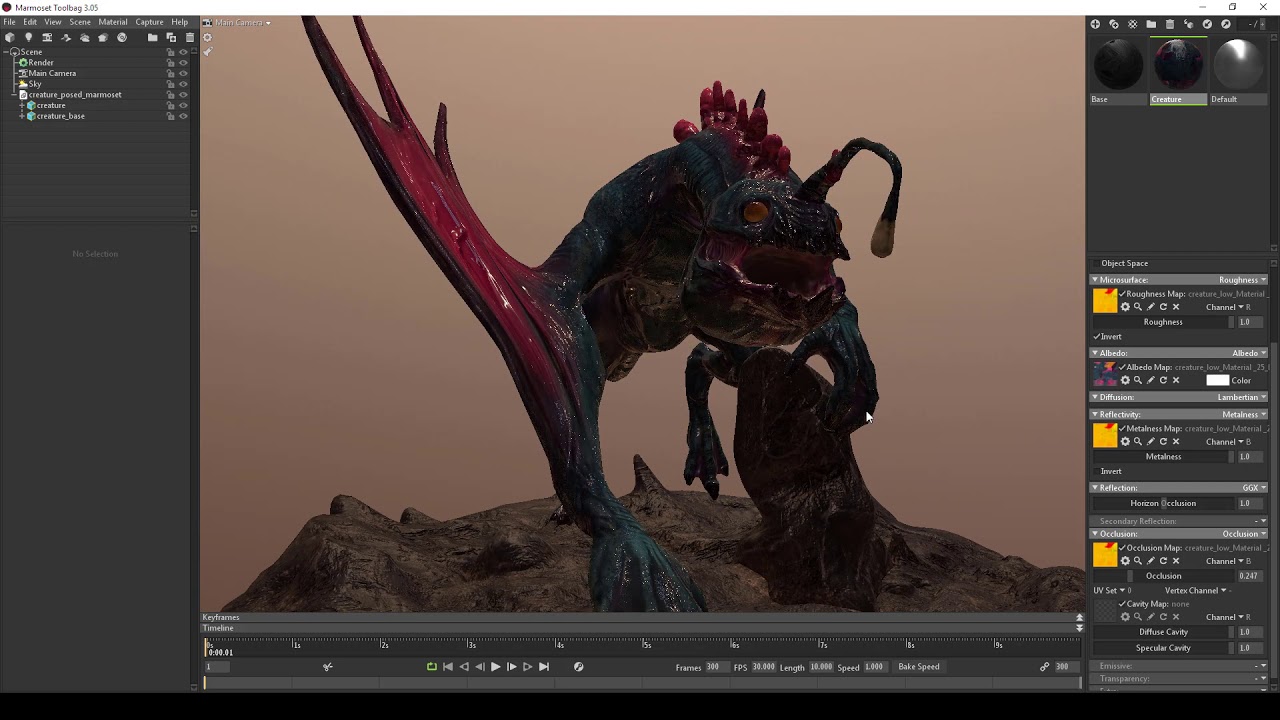Click the Bake Speed button

coord(919,667)
